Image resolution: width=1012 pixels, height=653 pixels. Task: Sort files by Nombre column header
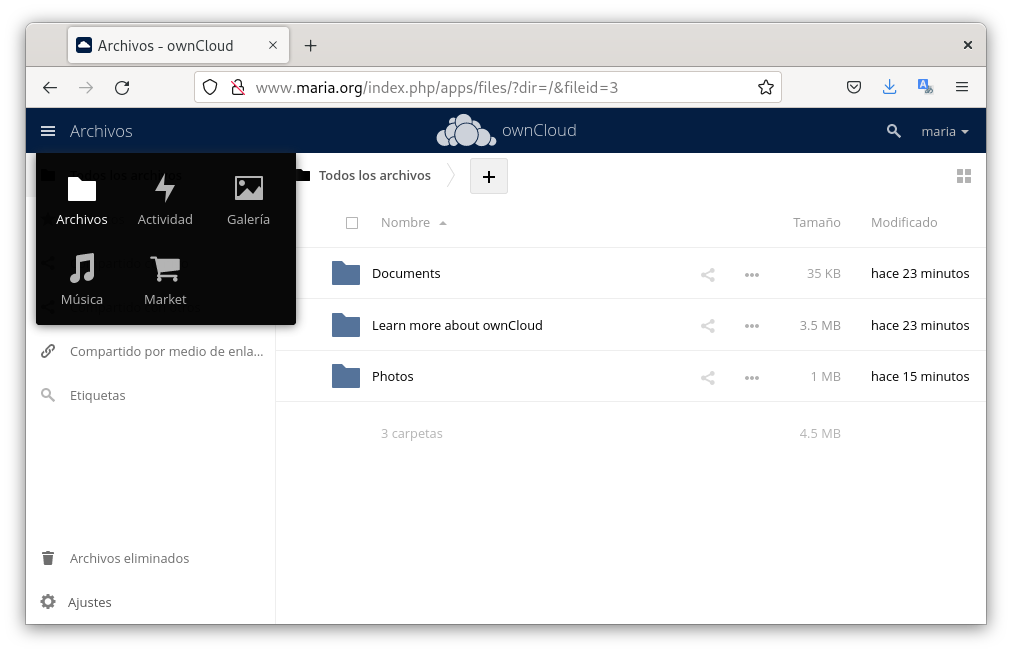point(406,223)
